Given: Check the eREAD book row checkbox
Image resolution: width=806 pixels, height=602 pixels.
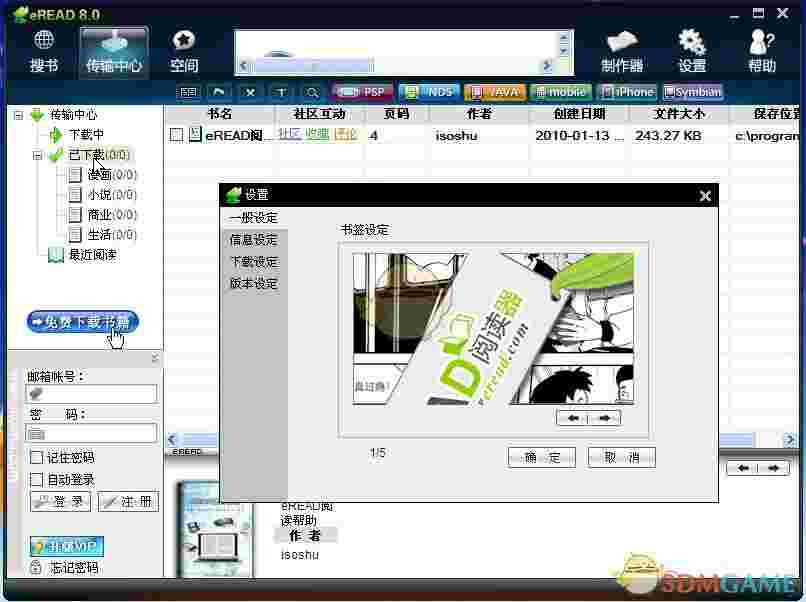Looking at the screenshot, I should pos(176,135).
